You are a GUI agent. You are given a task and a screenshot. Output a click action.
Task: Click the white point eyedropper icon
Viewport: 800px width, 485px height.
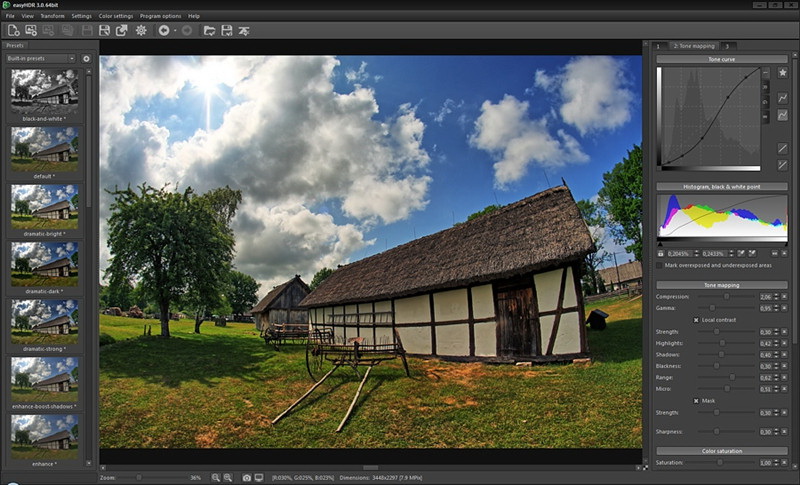tap(752, 253)
